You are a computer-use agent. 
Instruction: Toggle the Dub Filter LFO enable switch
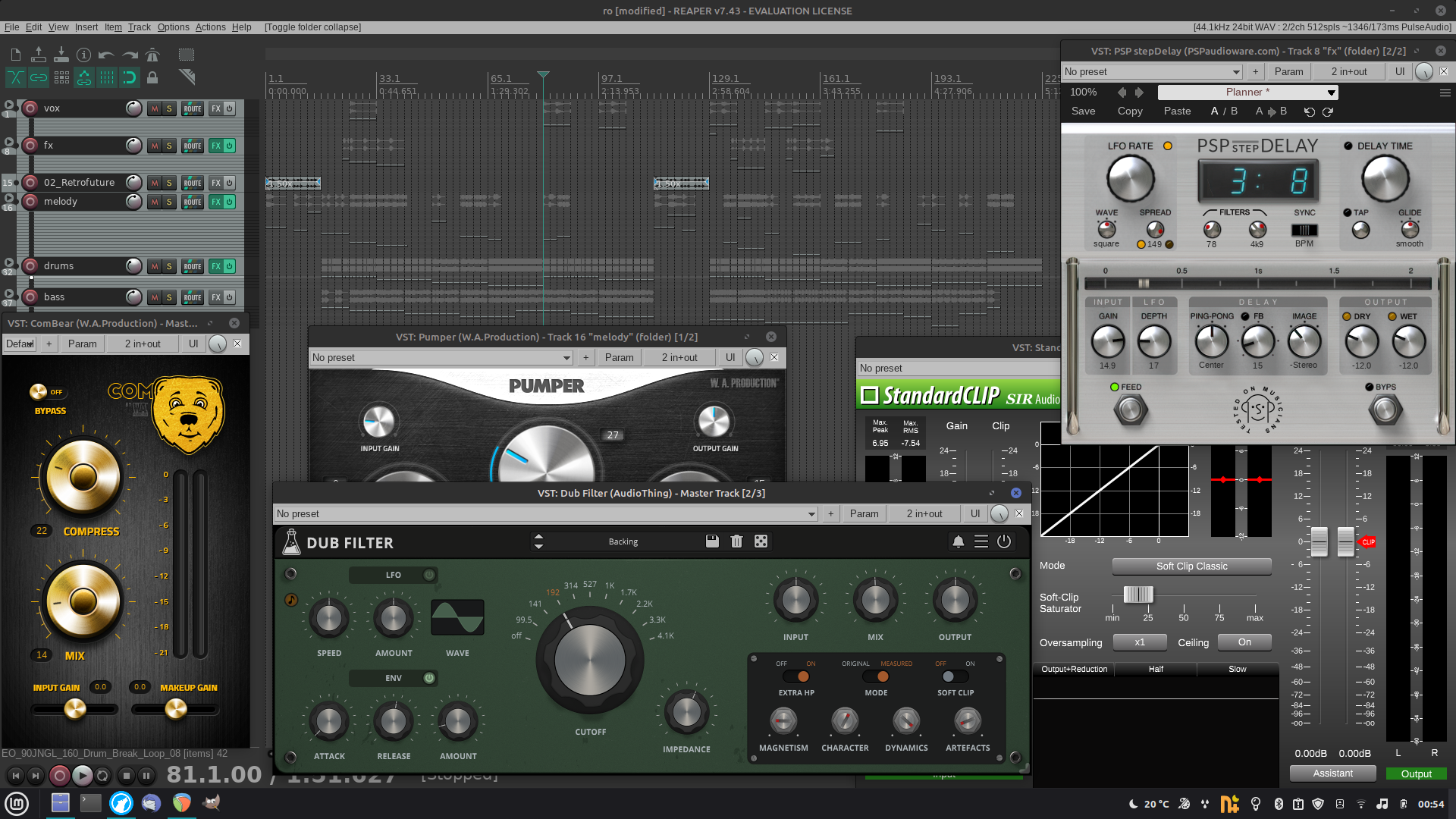click(429, 575)
